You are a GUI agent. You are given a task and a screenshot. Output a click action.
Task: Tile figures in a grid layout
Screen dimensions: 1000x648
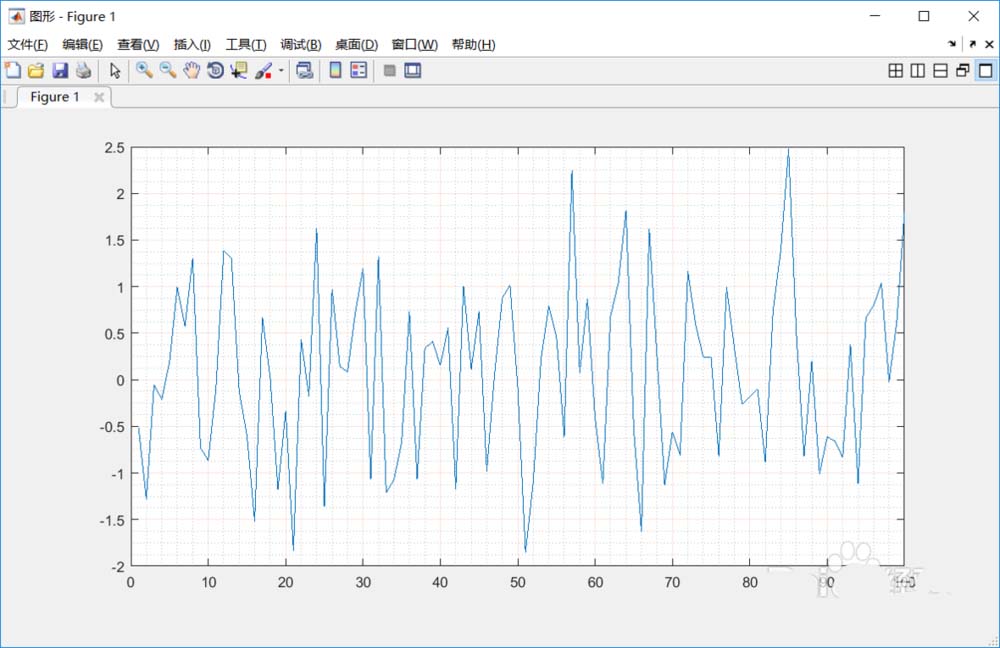895,71
